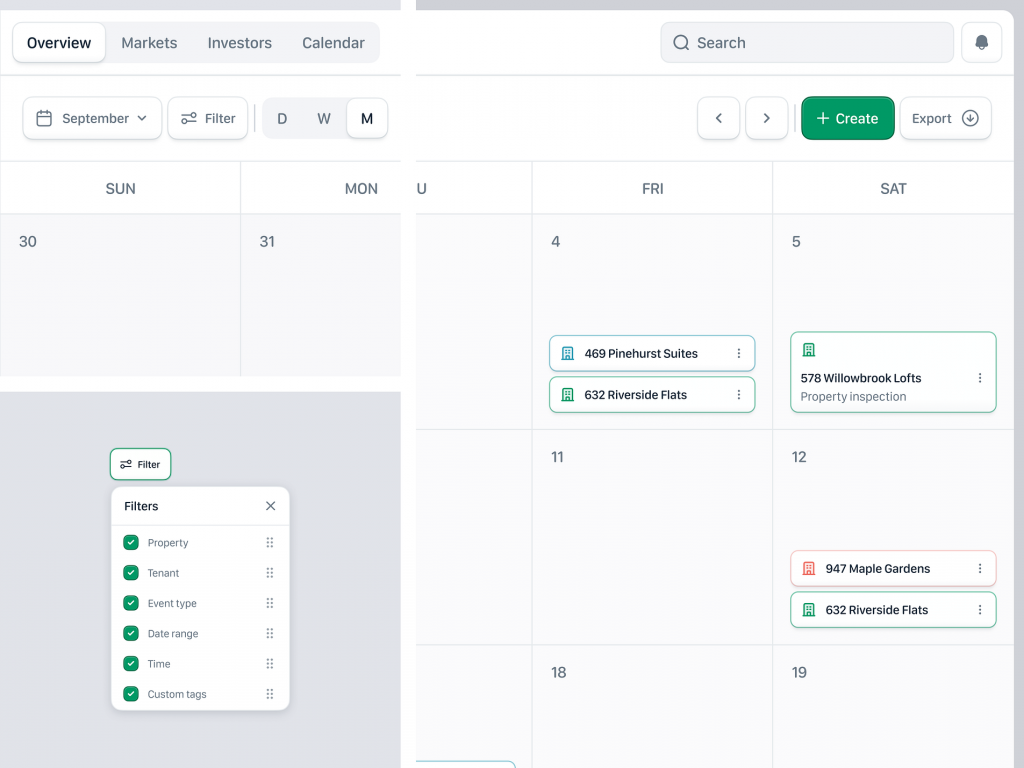This screenshot has width=1024, height=768.
Task: Go to next month with right arrow
Action: 767,118
